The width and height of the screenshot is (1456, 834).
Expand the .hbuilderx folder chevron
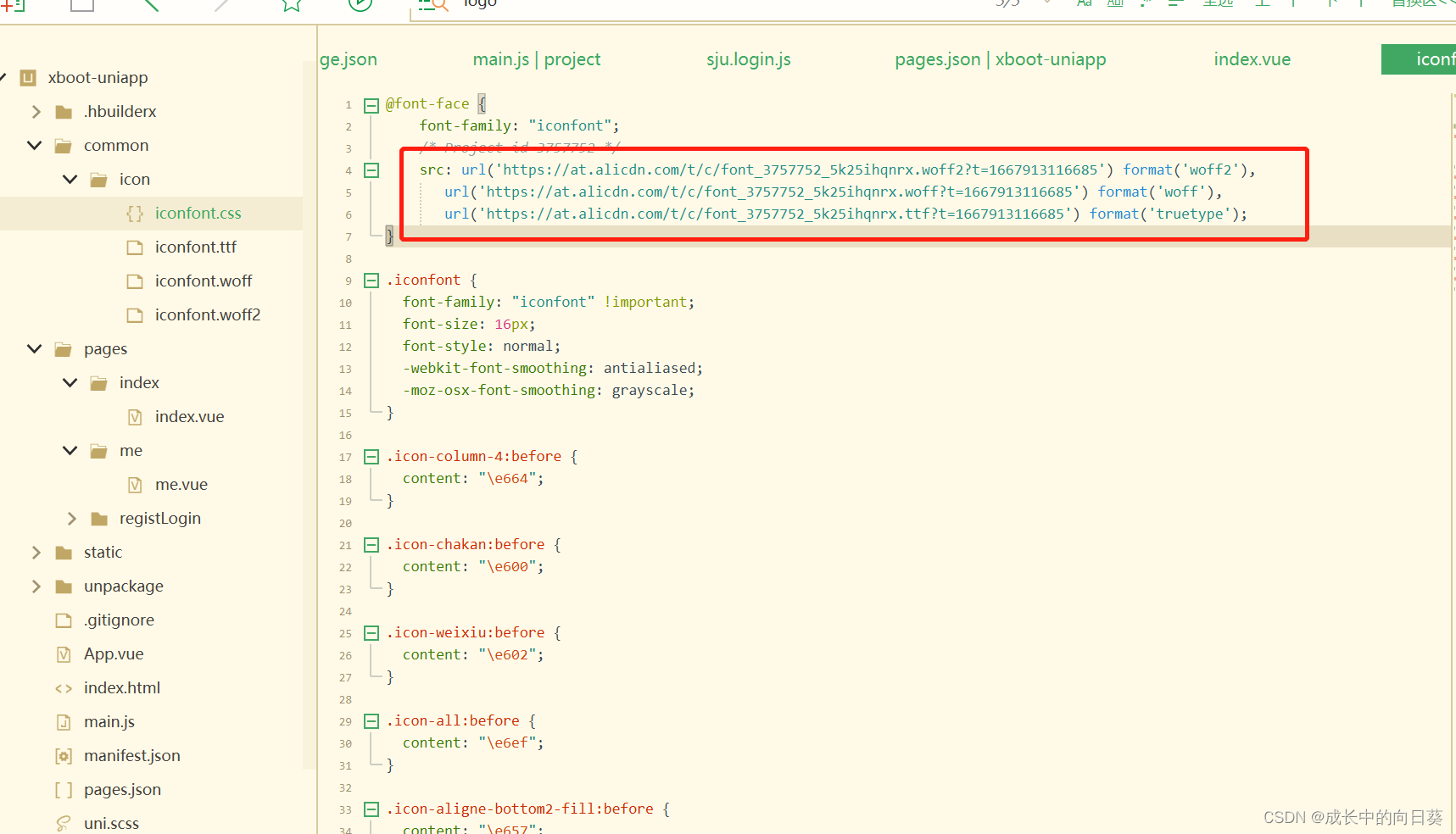click(x=36, y=112)
